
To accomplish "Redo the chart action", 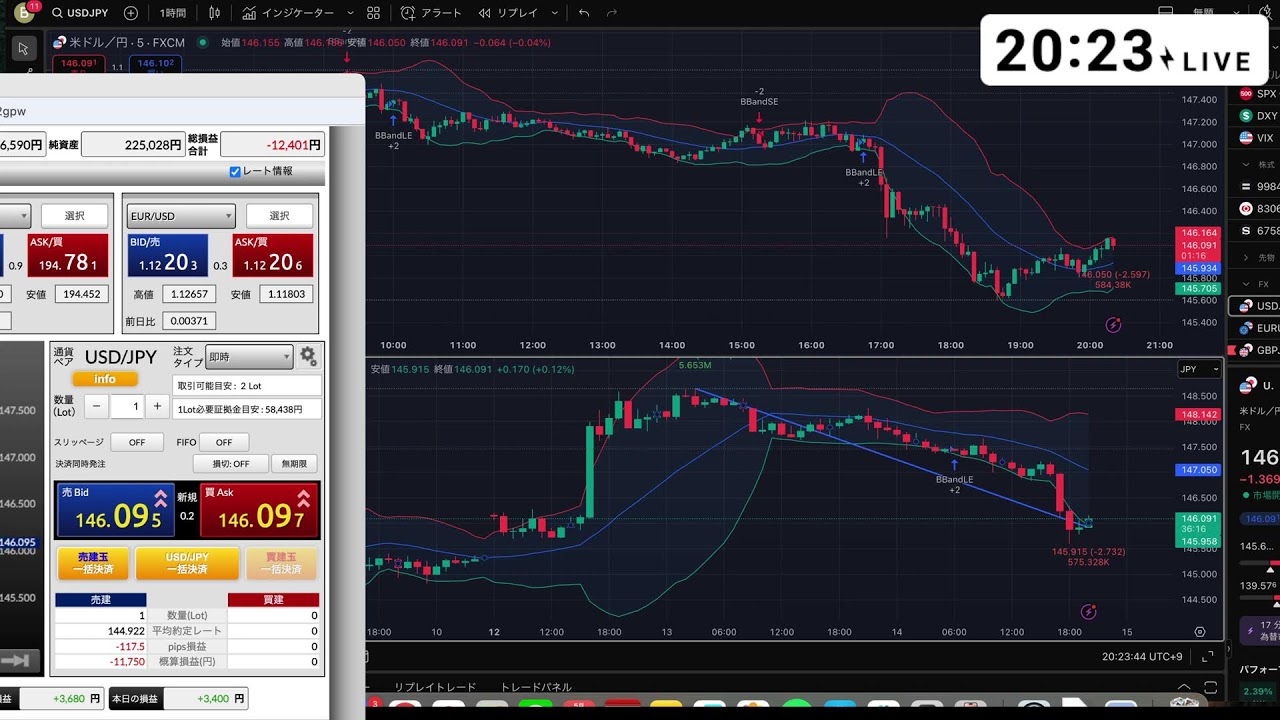I will tap(612, 13).
